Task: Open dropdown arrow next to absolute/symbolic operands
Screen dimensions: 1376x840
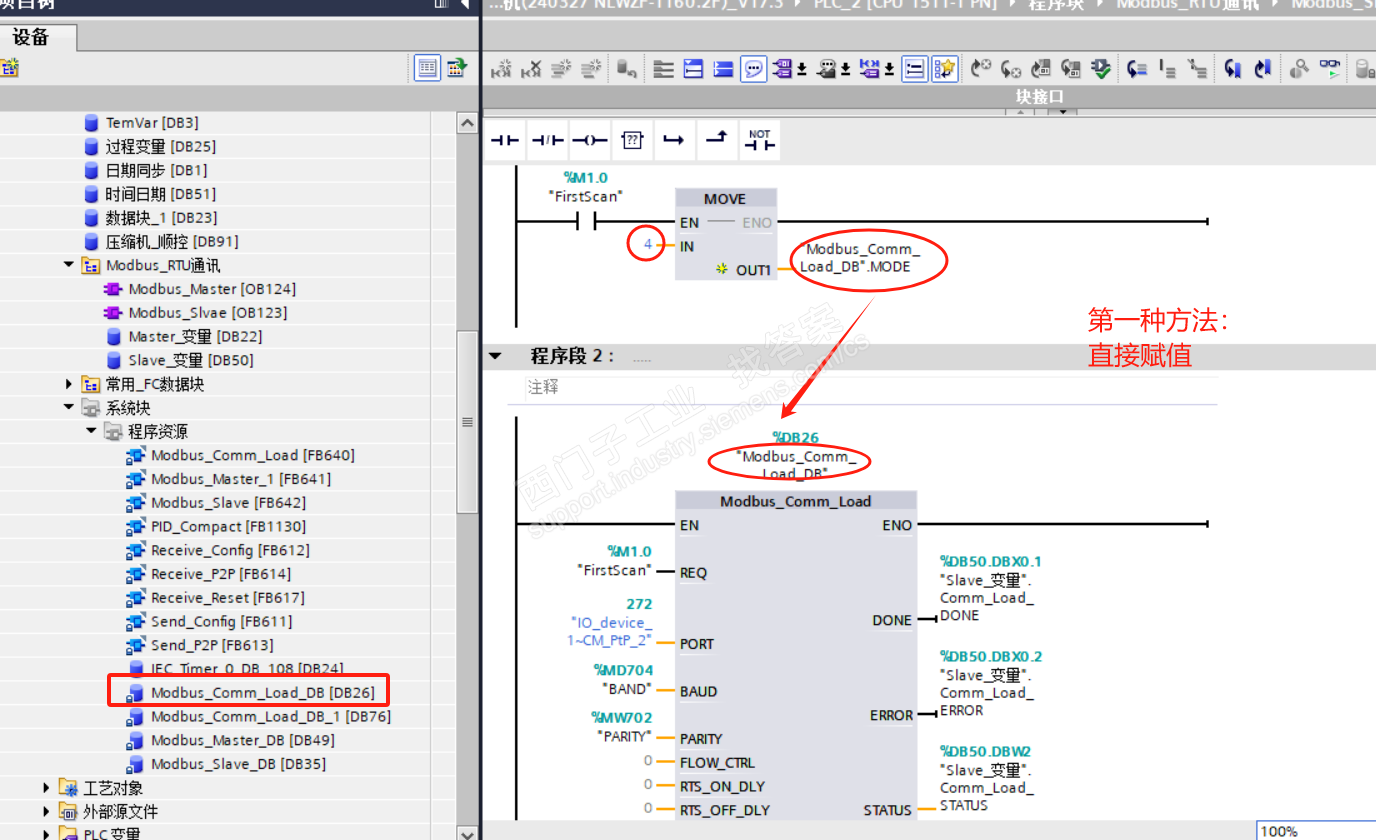Action: pyautogui.click(x=802, y=69)
